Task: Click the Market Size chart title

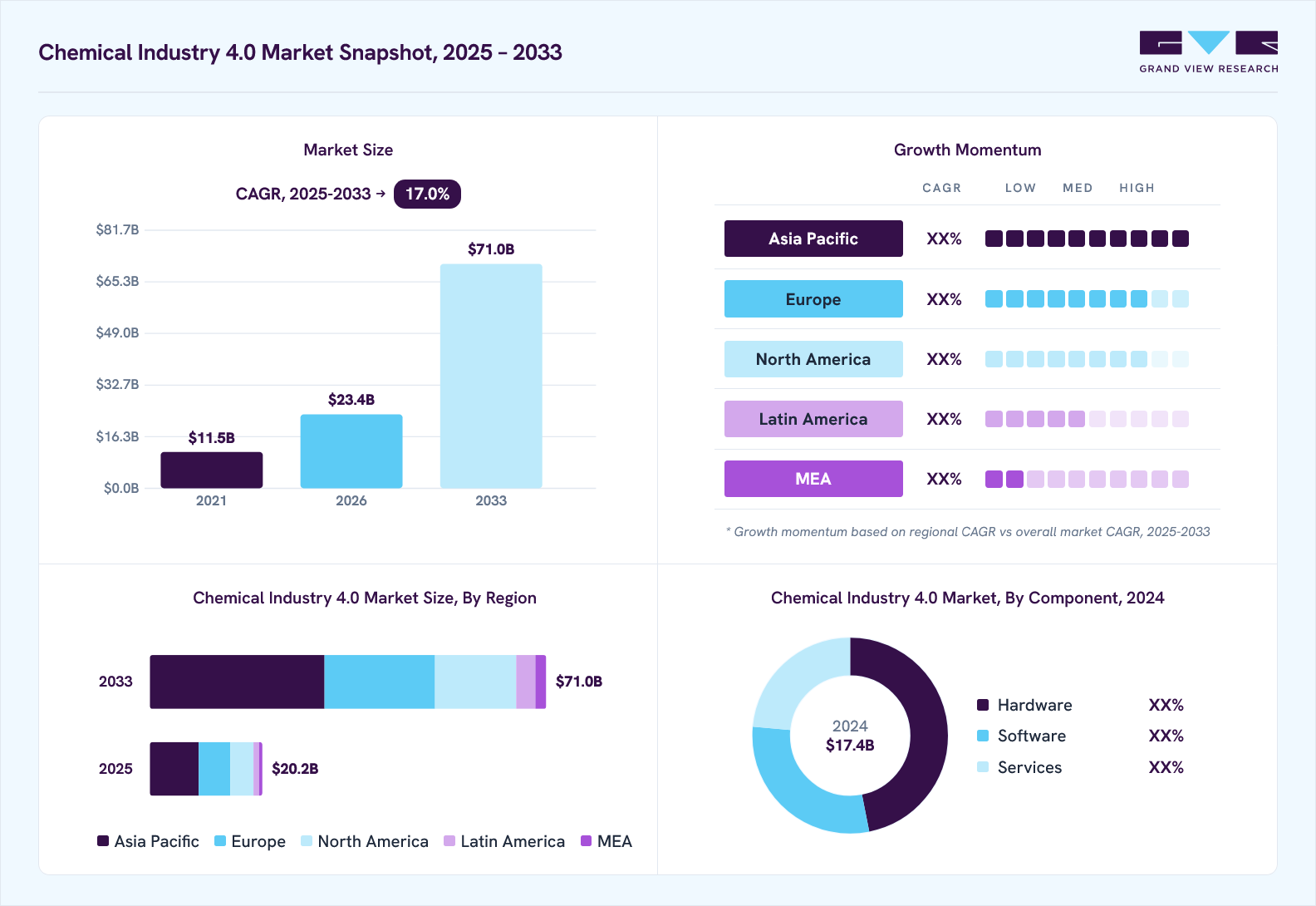Action: (x=348, y=150)
